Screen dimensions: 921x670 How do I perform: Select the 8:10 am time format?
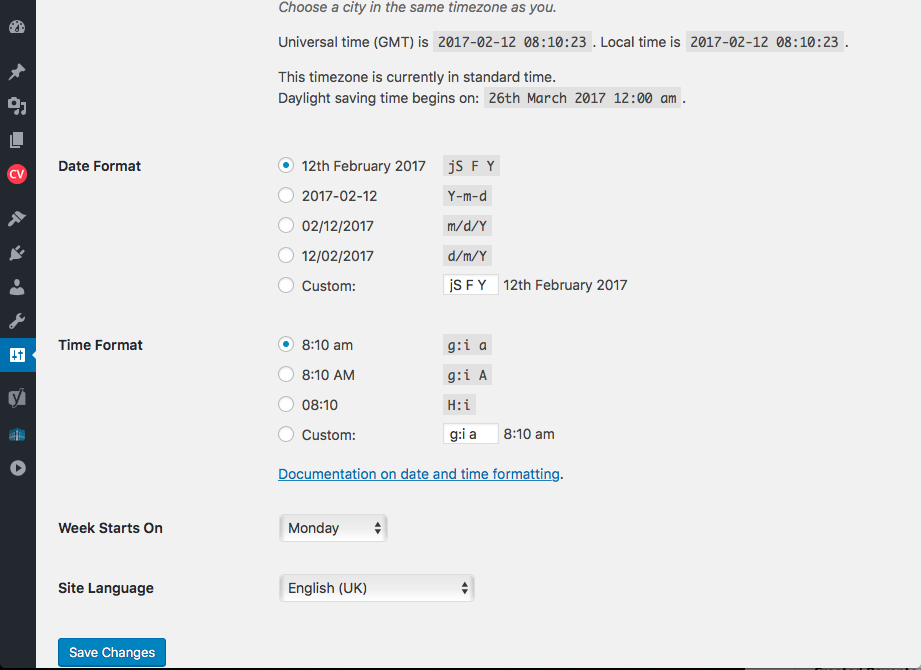tap(286, 345)
